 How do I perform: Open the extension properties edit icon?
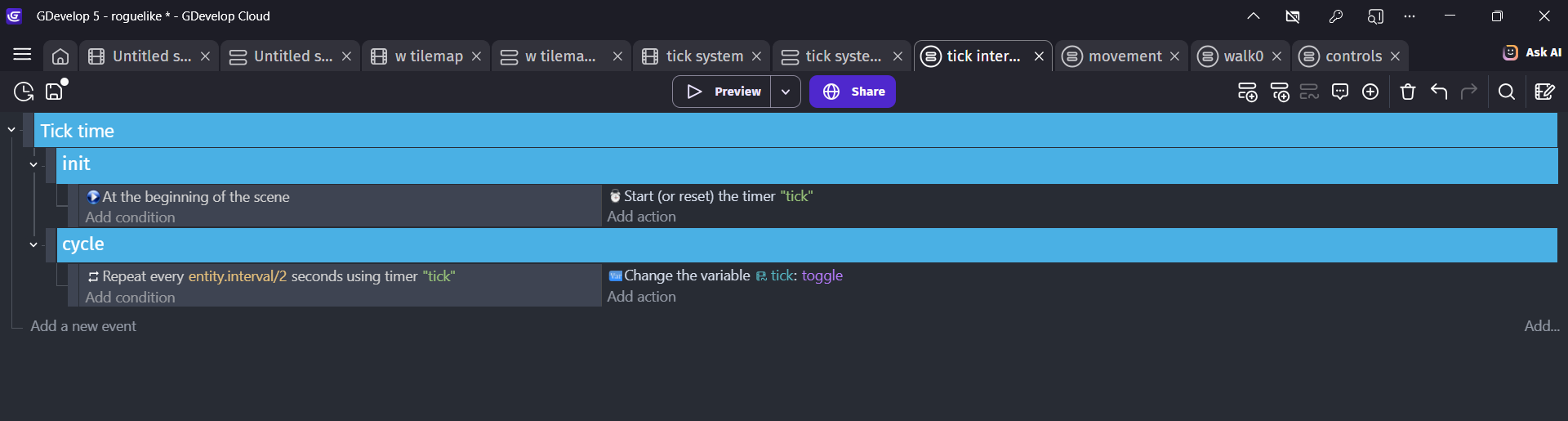pyautogui.click(x=1544, y=92)
